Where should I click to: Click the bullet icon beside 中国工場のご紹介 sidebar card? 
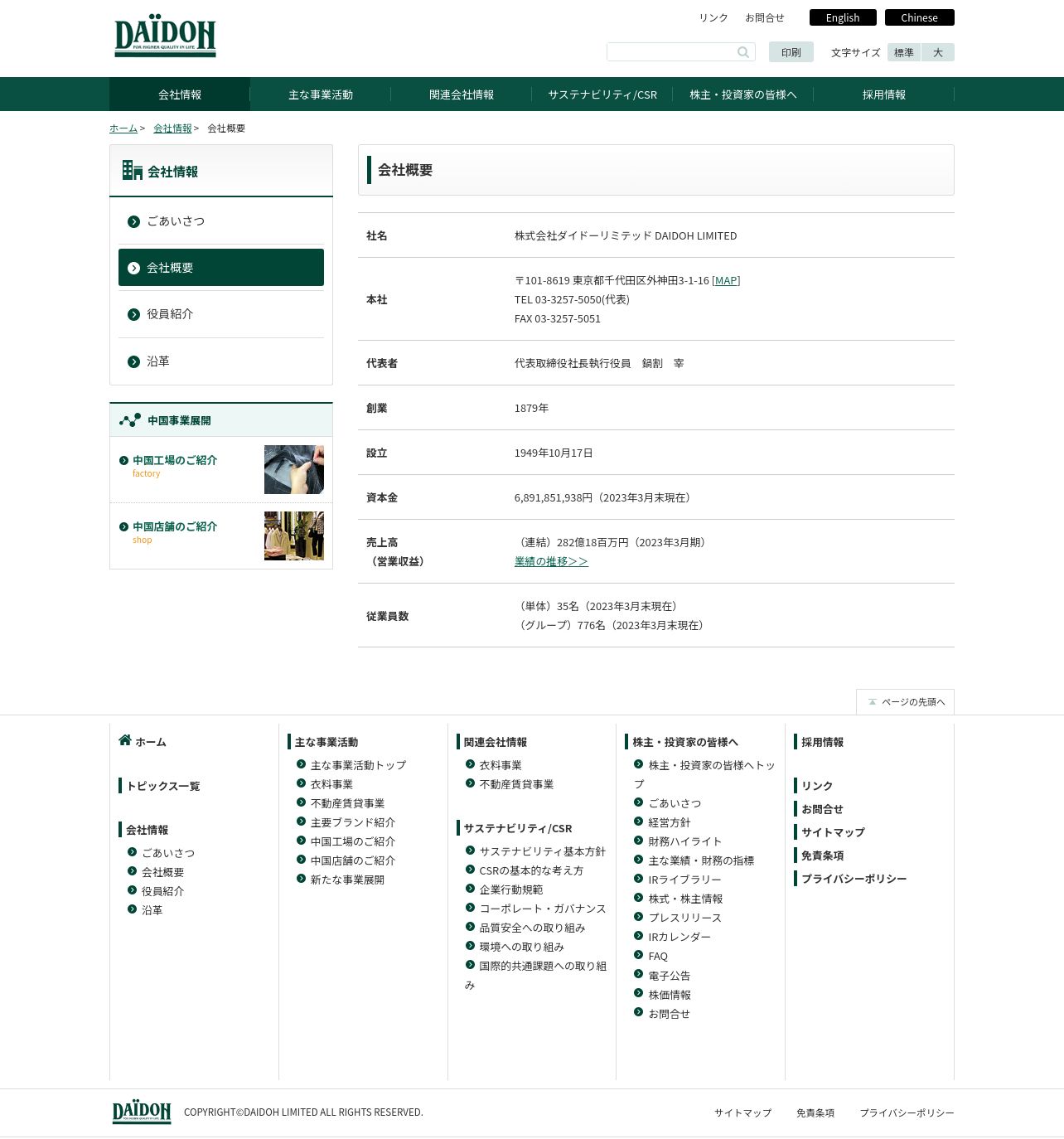(124, 460)
